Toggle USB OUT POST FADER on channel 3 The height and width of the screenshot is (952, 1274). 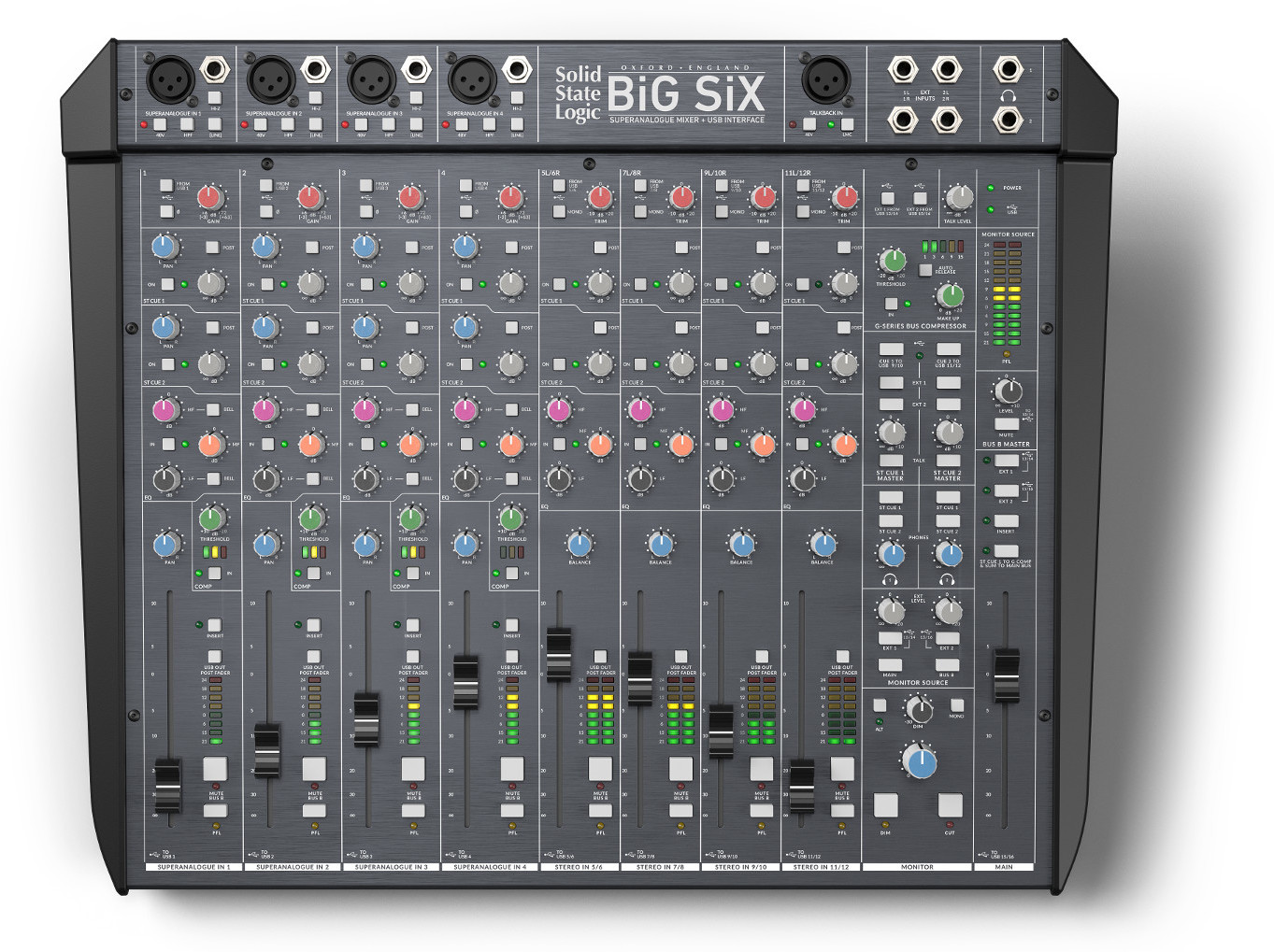413,657
